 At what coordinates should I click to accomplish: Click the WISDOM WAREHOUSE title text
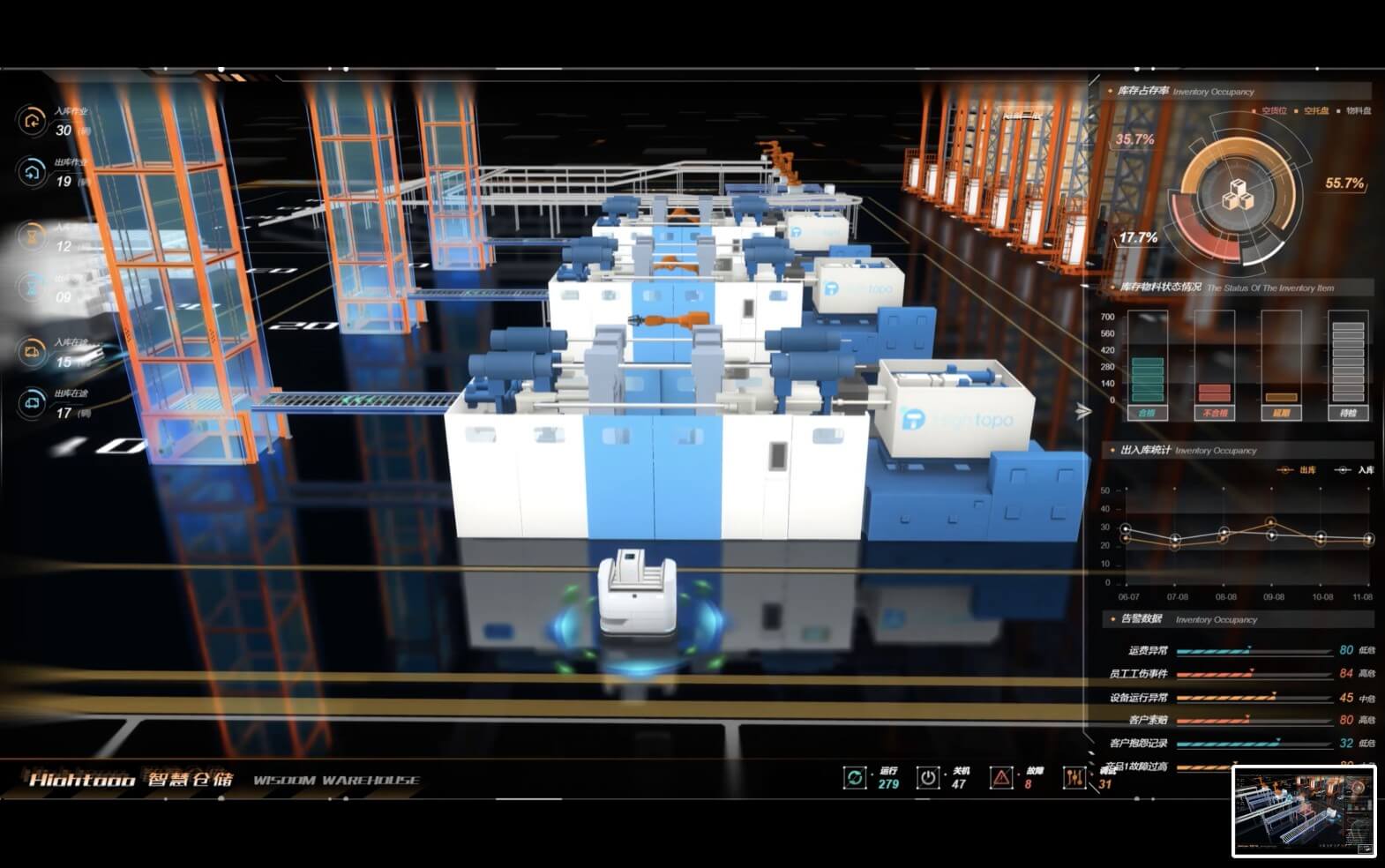pyautogui.click(x=336, y=780)
